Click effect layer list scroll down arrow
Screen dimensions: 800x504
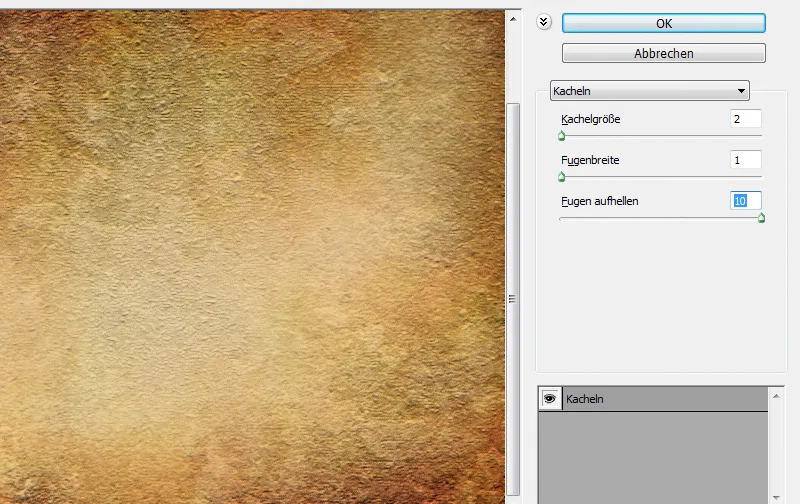[x=776, y=497]
